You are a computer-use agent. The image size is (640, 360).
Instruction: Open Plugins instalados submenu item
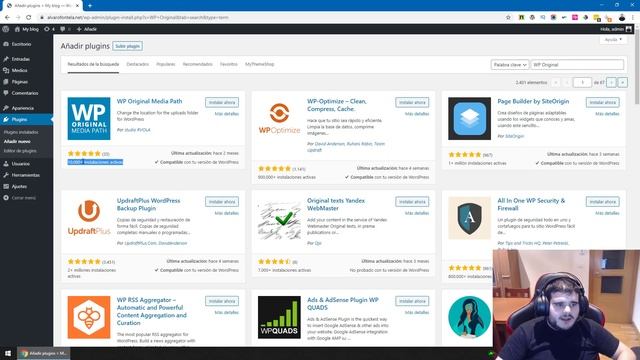tap(21, 132)
